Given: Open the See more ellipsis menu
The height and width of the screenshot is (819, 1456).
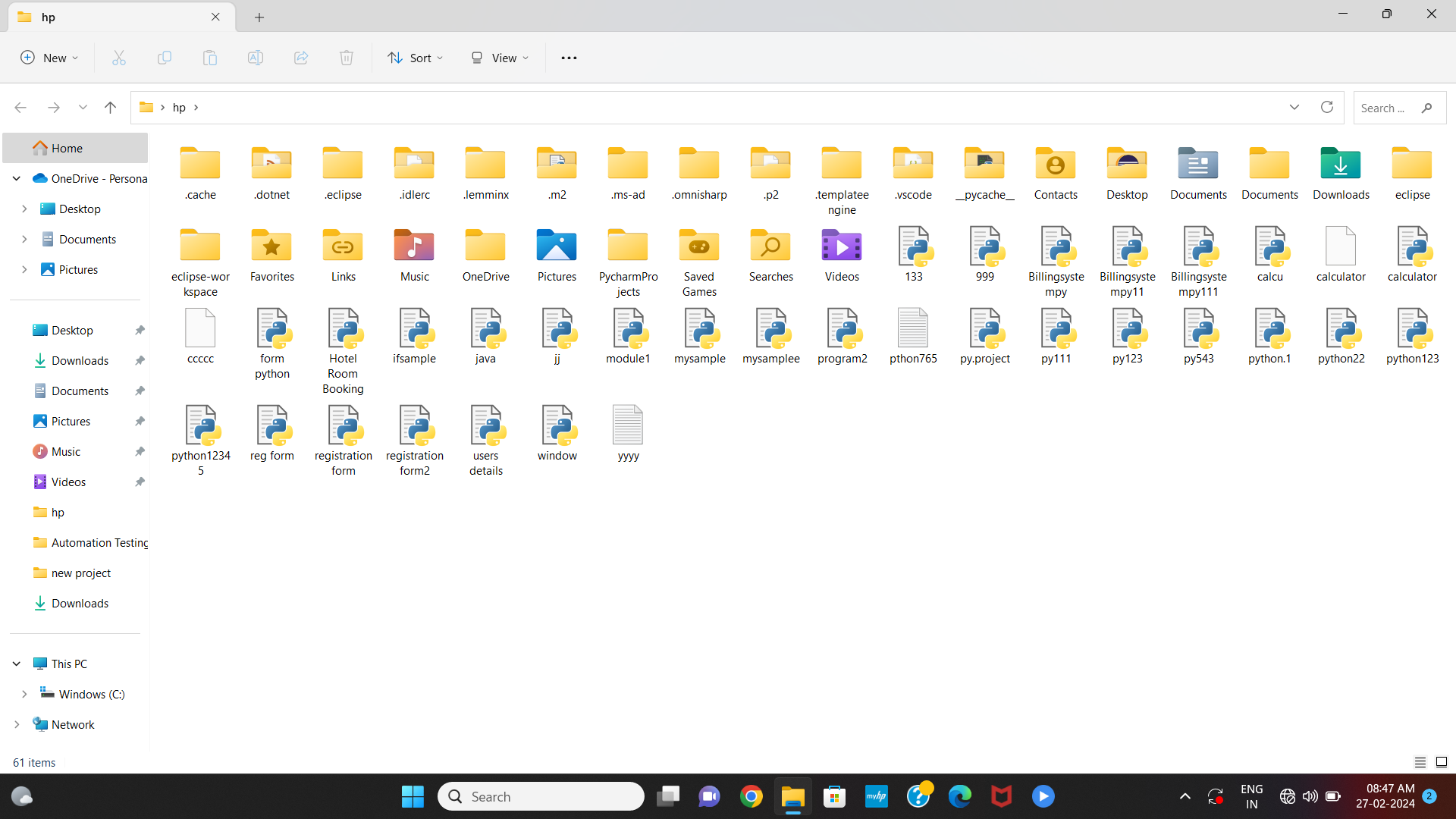Looking at the screenshot, I should coord(569,58).
